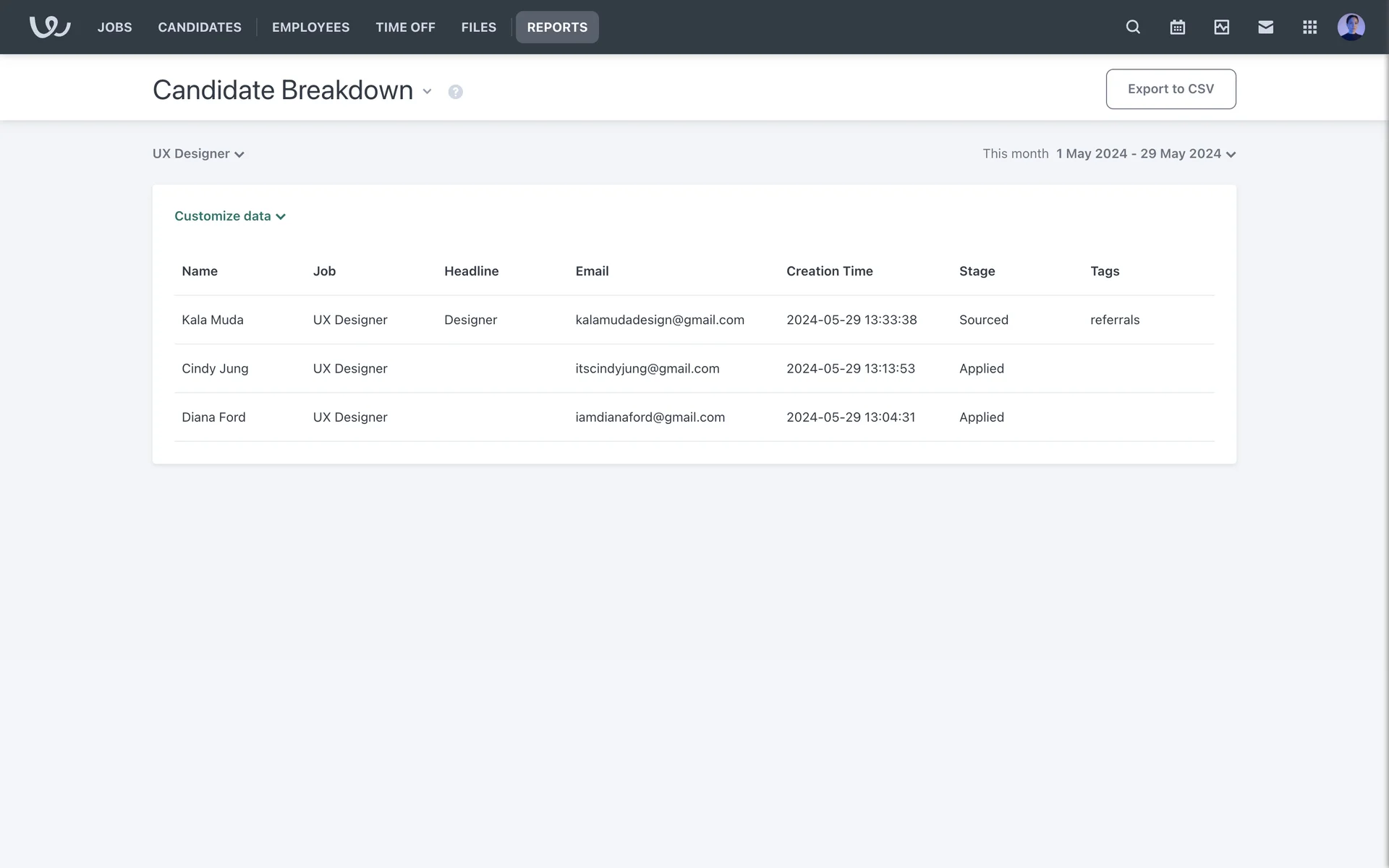Open the UX Designer job filter
The width and height of the screenshot is (1389, 868).
(x=198, y=154)
